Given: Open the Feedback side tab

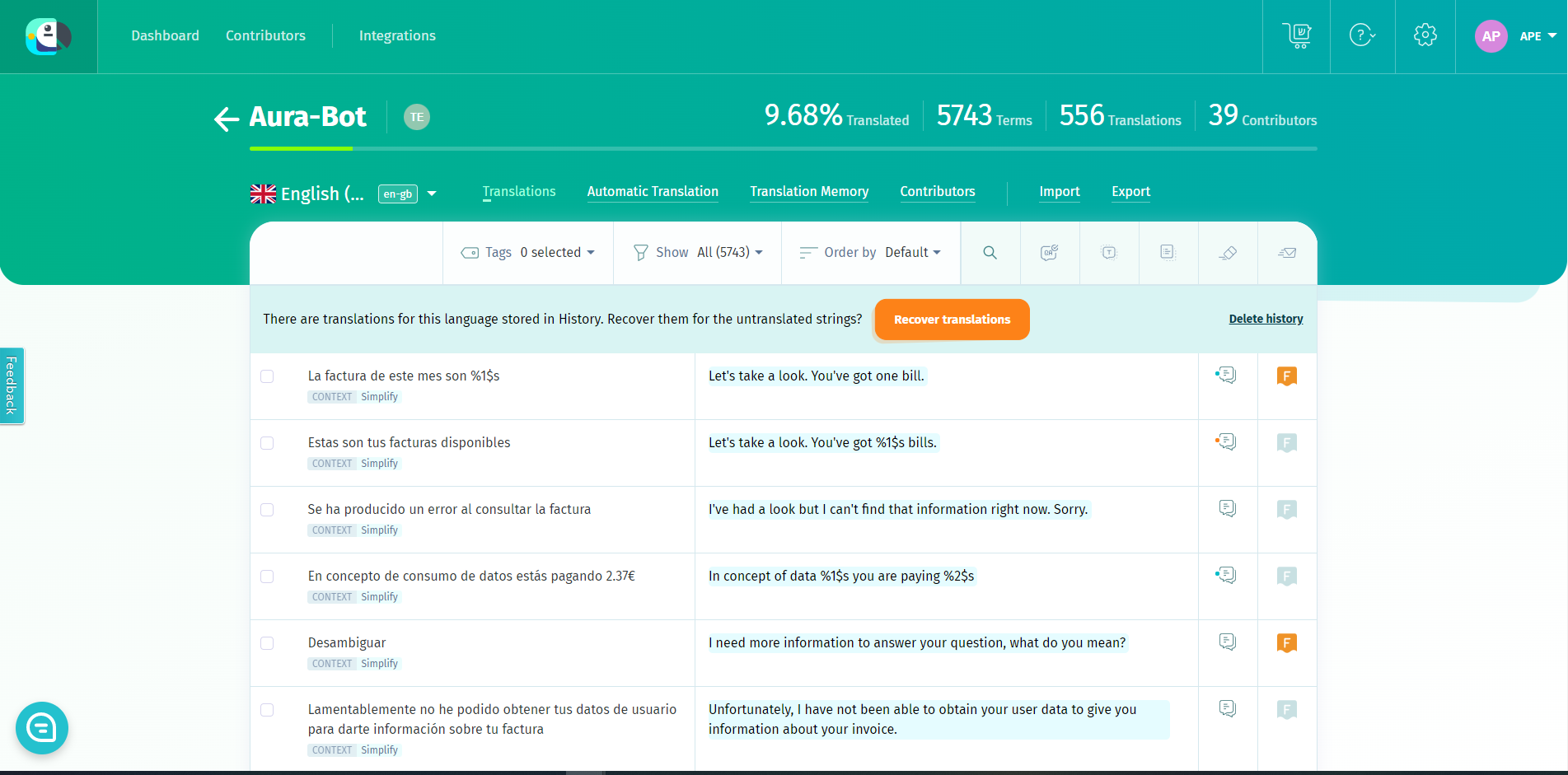Looking at the screenshot, I should pyautogui.click(x=12, y=385).
